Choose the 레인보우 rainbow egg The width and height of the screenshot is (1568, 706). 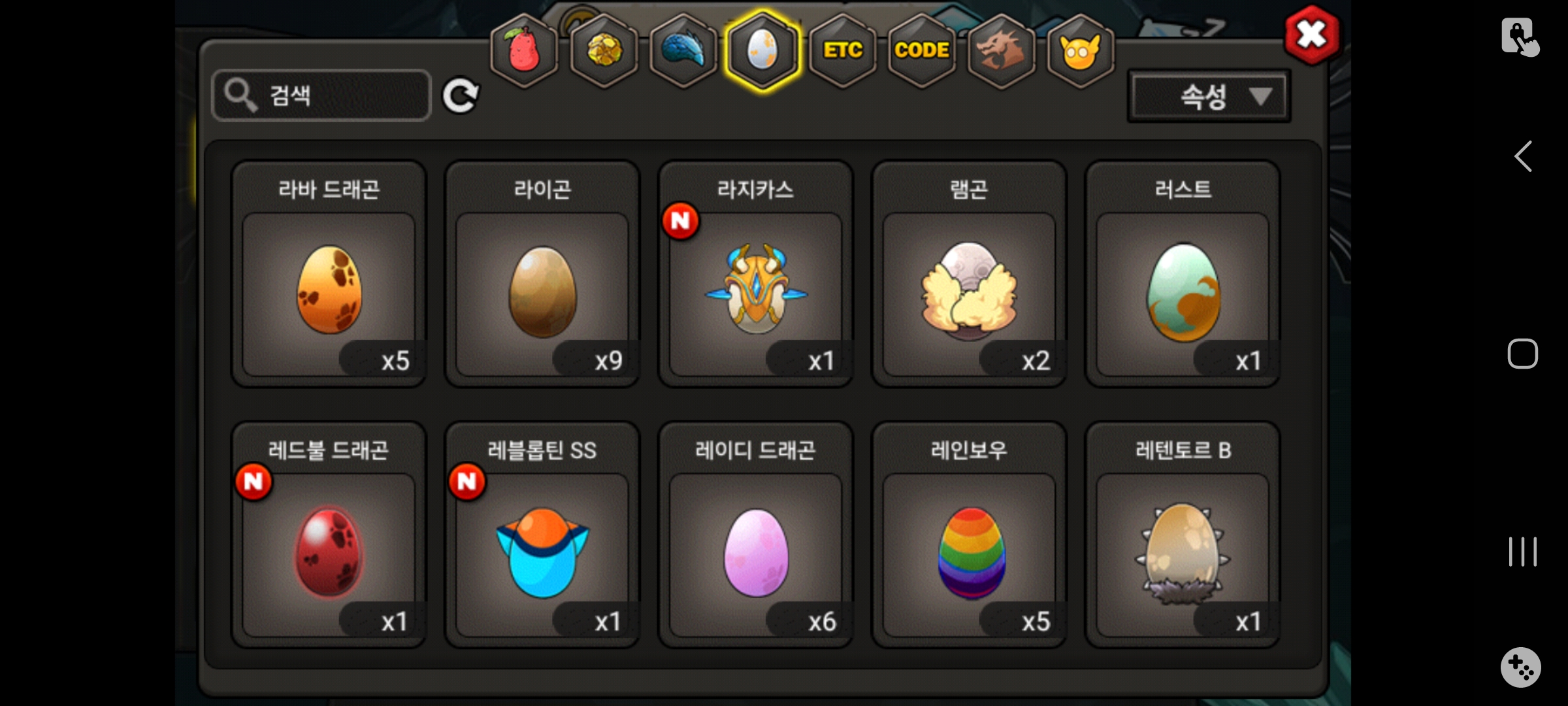coord(969,535)
